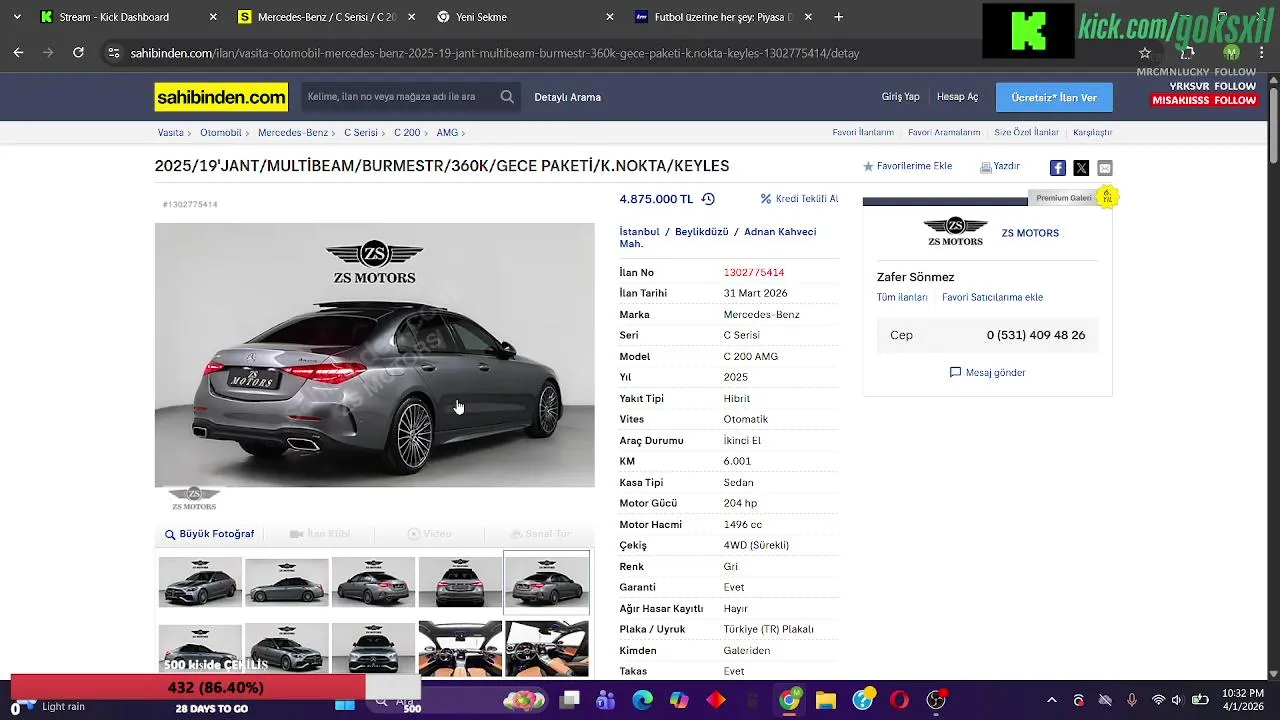The image size is (1280, 720).
Task: Switch to Mercedes-Benz C Serisi tab
Action: point(327,17)
